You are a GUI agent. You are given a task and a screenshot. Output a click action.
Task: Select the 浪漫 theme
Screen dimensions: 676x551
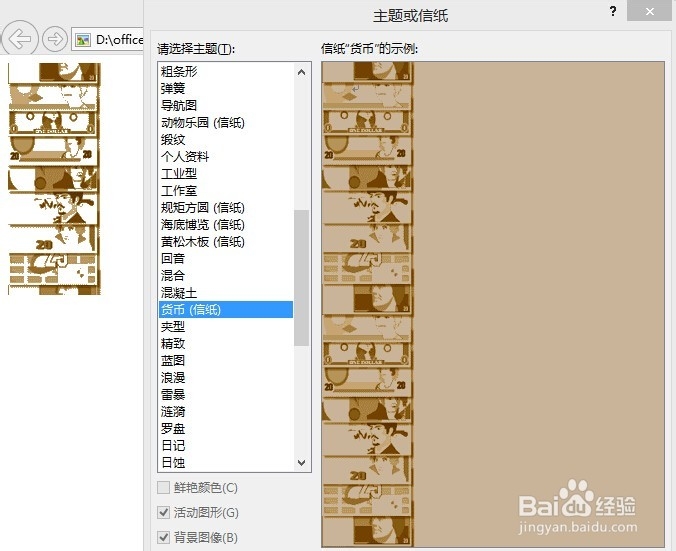pos(226,378)
